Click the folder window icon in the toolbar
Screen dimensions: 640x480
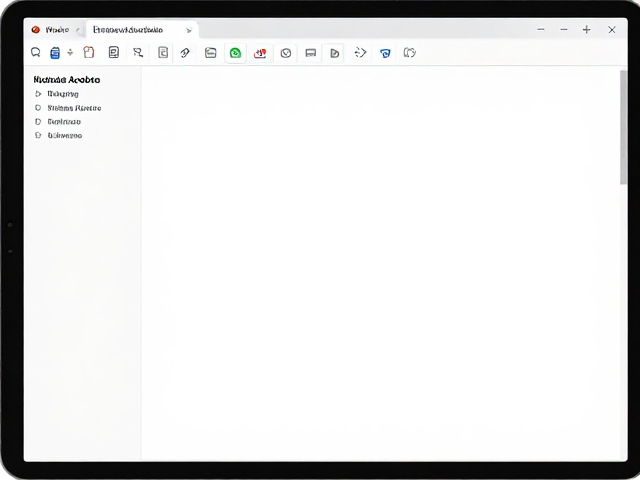click(x=210, y=52)
